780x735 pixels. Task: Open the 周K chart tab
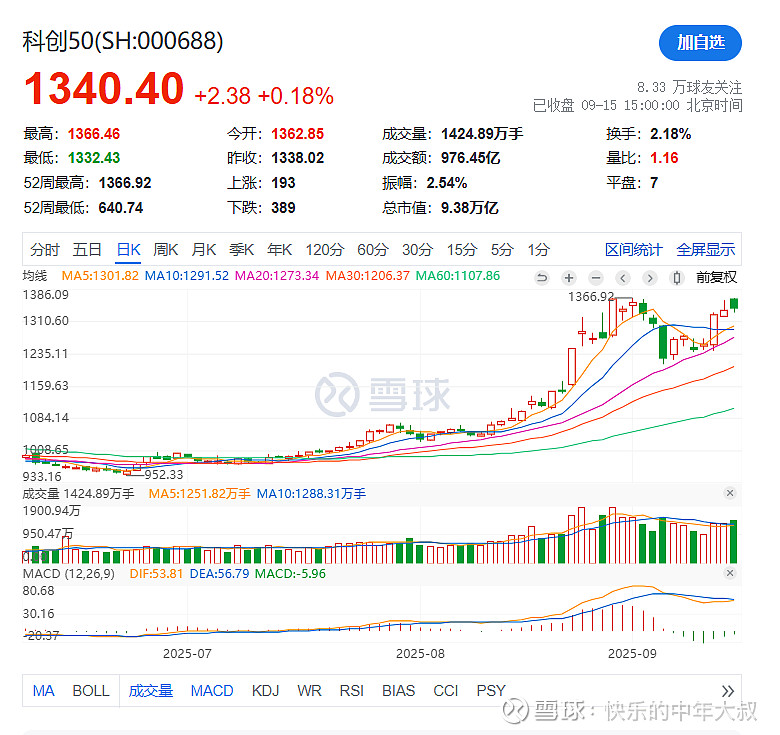[x=166, y=250]
